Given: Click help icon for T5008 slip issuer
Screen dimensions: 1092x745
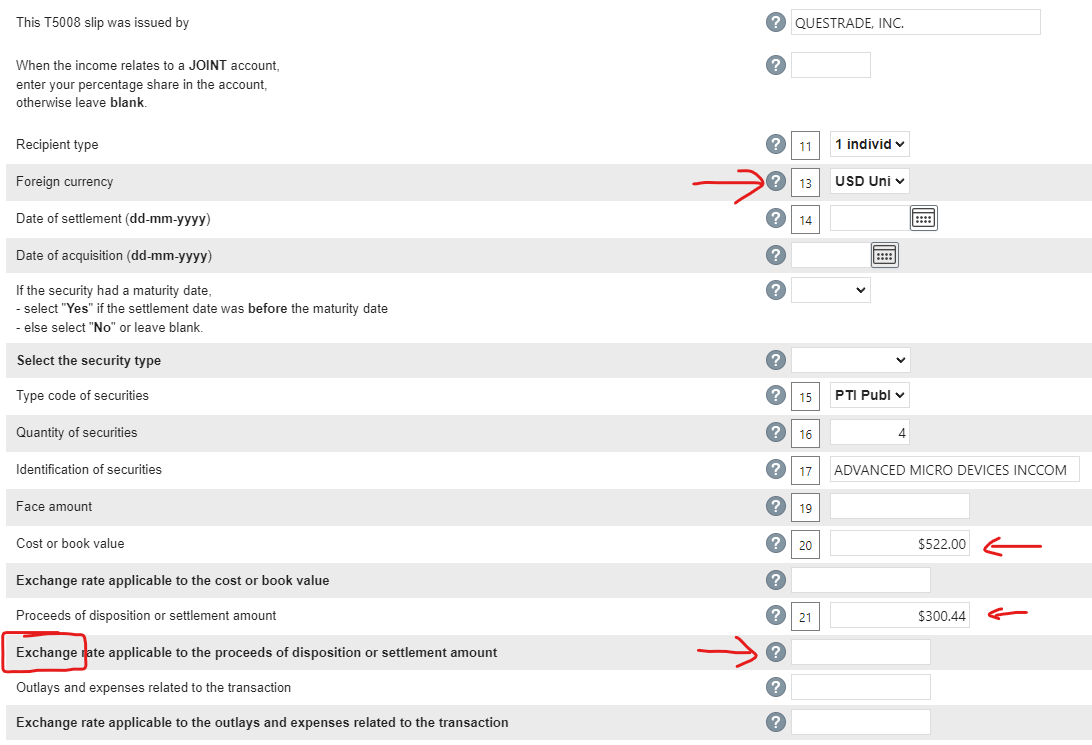Looking at the screenshot, I should (775, 23).
